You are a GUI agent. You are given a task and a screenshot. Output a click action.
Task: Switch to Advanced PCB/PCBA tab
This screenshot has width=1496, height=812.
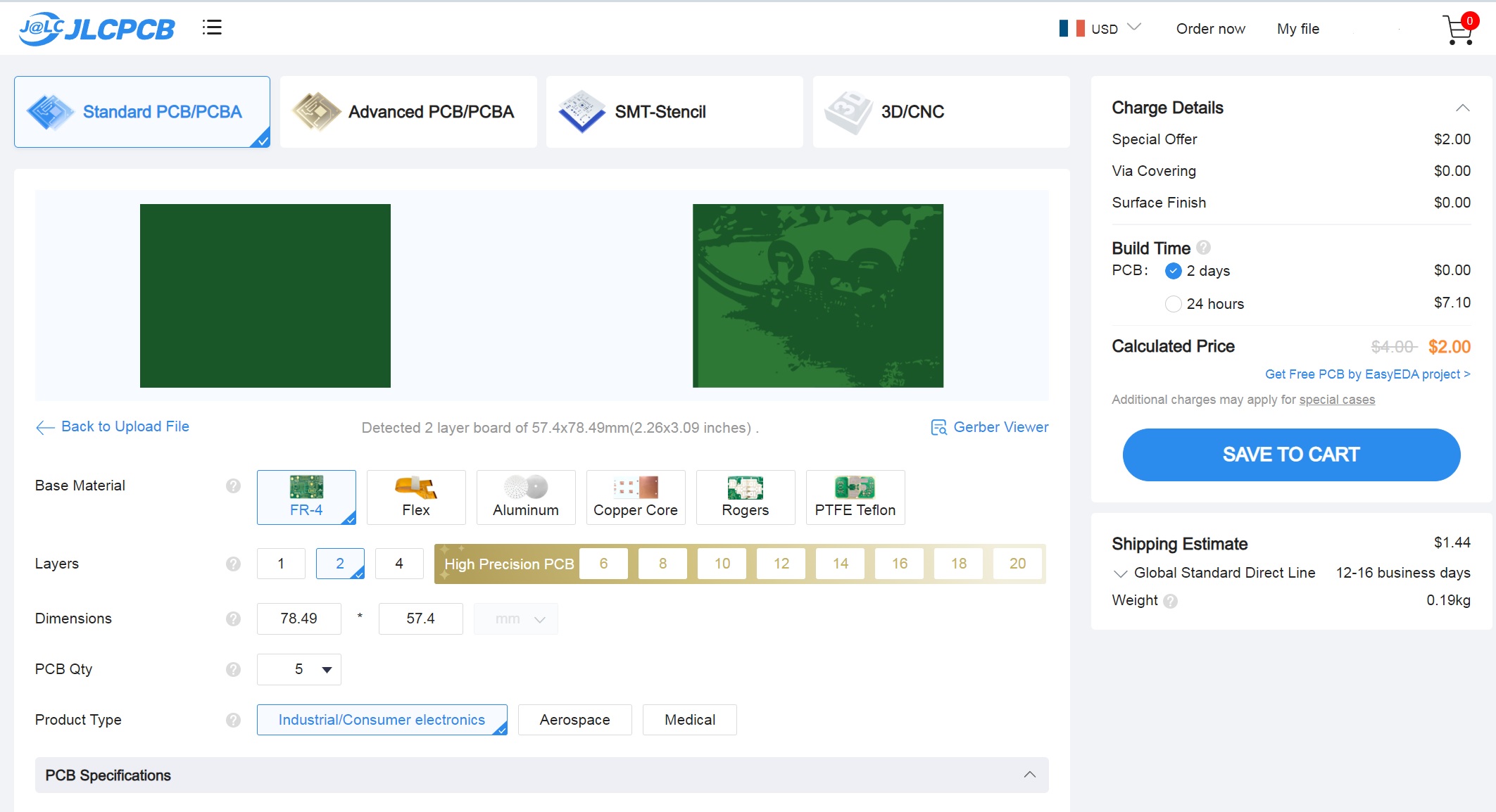(x=408, y=112)
